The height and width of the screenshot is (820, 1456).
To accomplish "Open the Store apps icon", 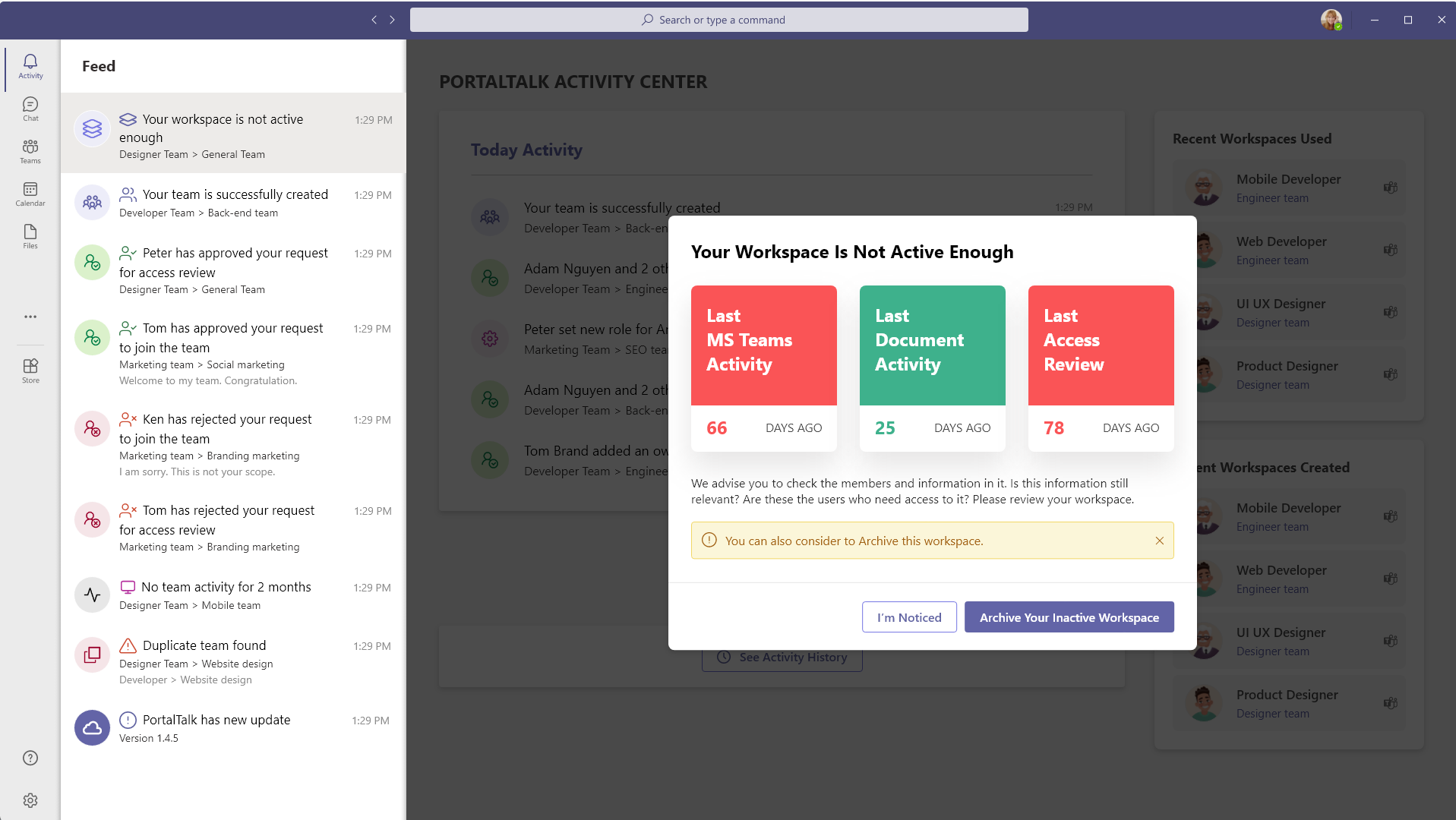I will [30, 371].
